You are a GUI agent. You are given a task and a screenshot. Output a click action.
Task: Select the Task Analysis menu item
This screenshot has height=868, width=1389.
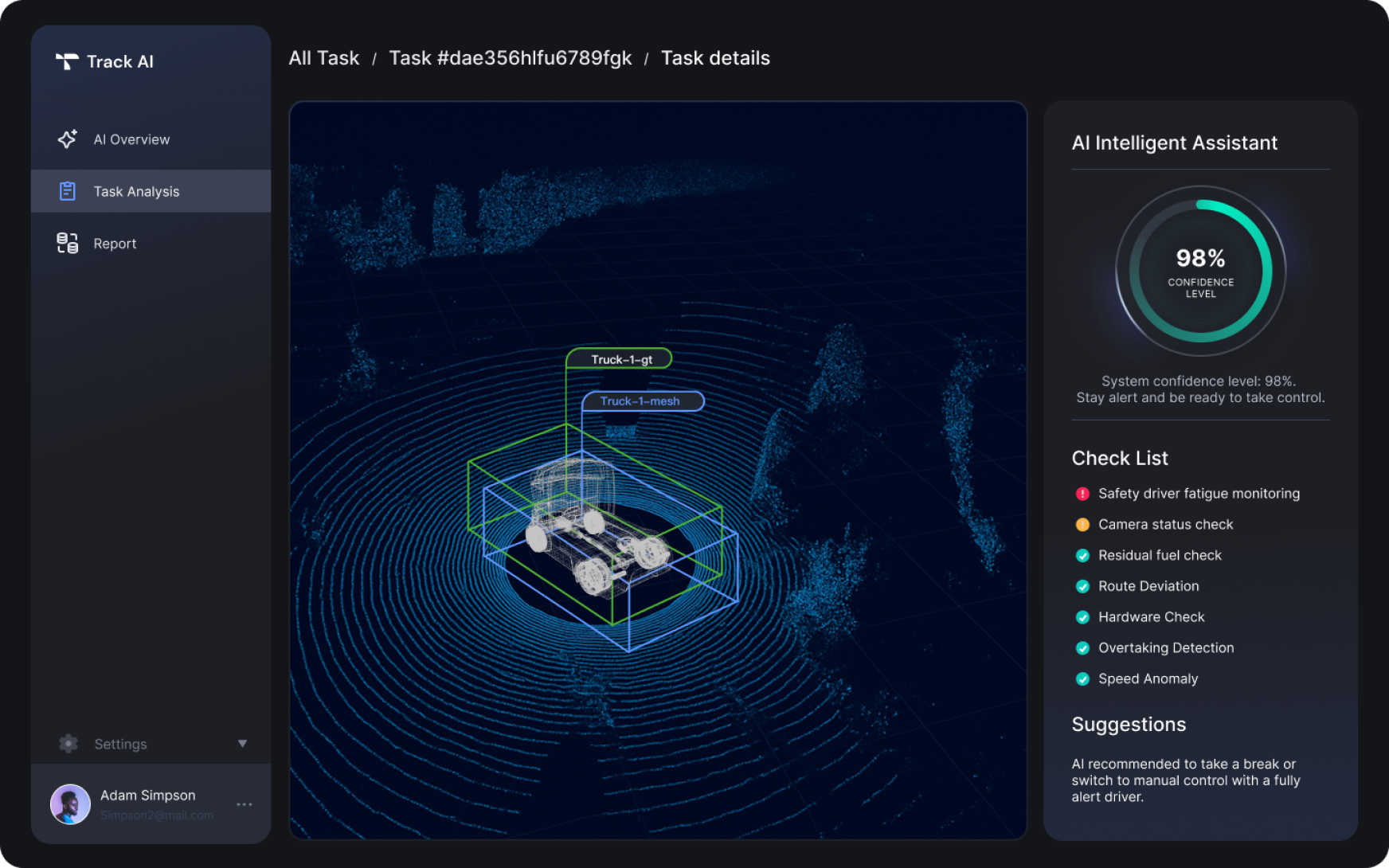pyautogui.click(x=151, y=191)
